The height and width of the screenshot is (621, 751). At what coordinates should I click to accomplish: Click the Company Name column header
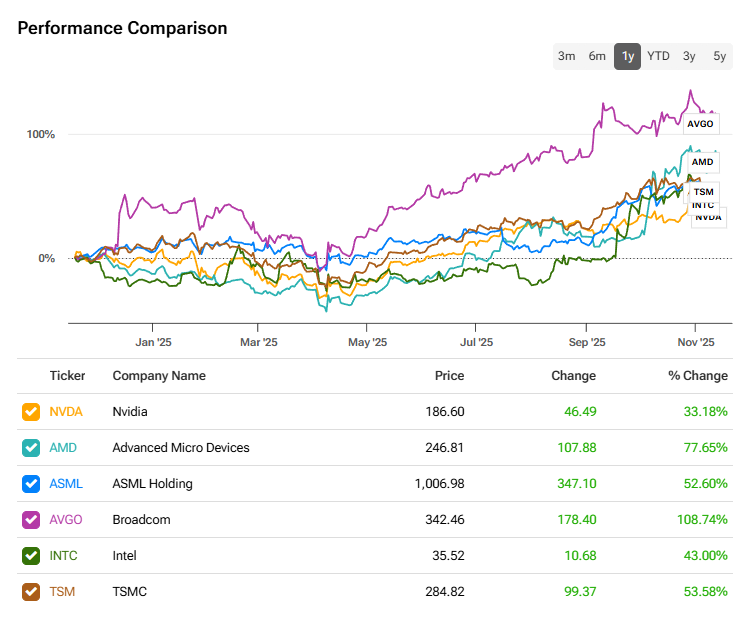(159, 376)
